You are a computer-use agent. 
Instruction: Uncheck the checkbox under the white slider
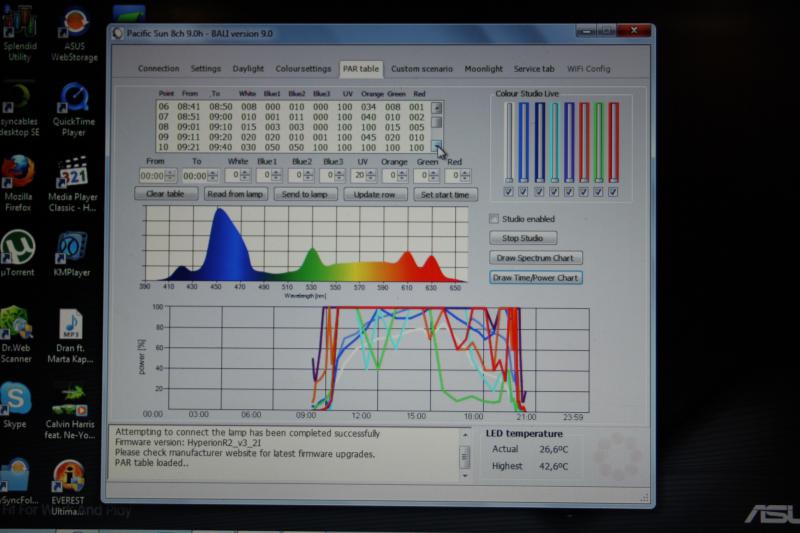(509, 191)
